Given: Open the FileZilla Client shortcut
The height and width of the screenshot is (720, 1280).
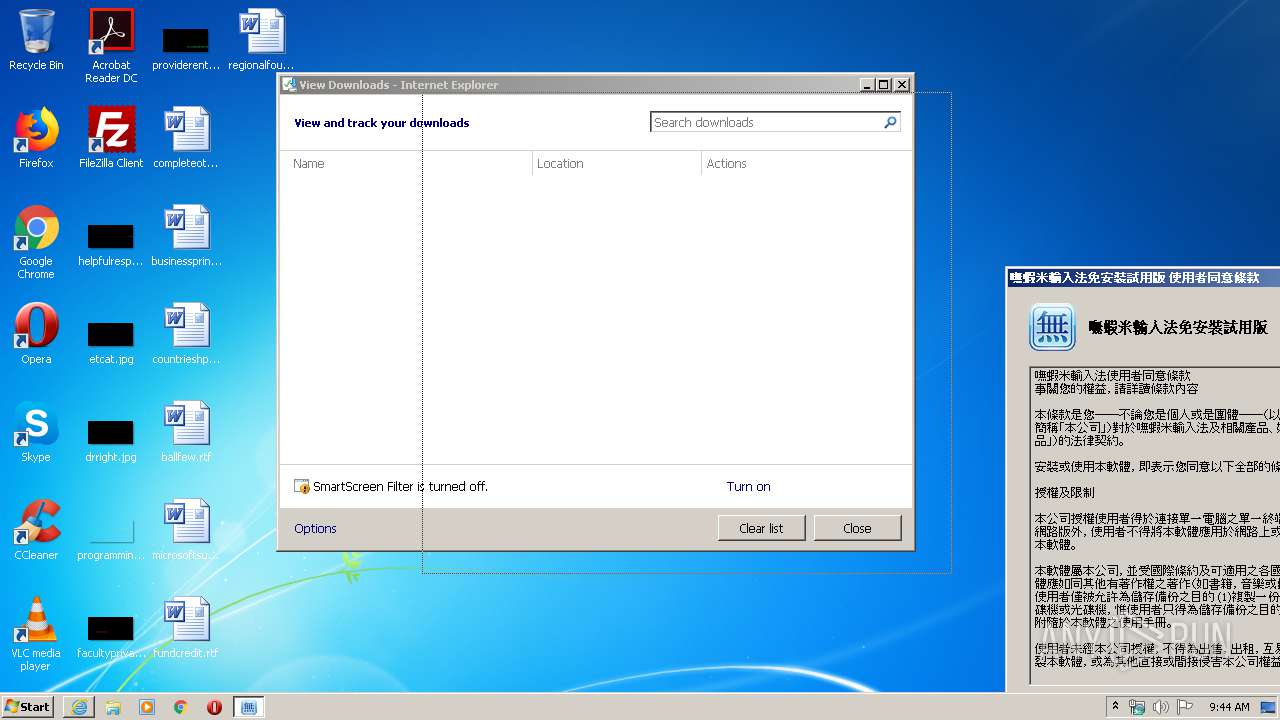Looking at the screenshot, I should click(111, 138).
